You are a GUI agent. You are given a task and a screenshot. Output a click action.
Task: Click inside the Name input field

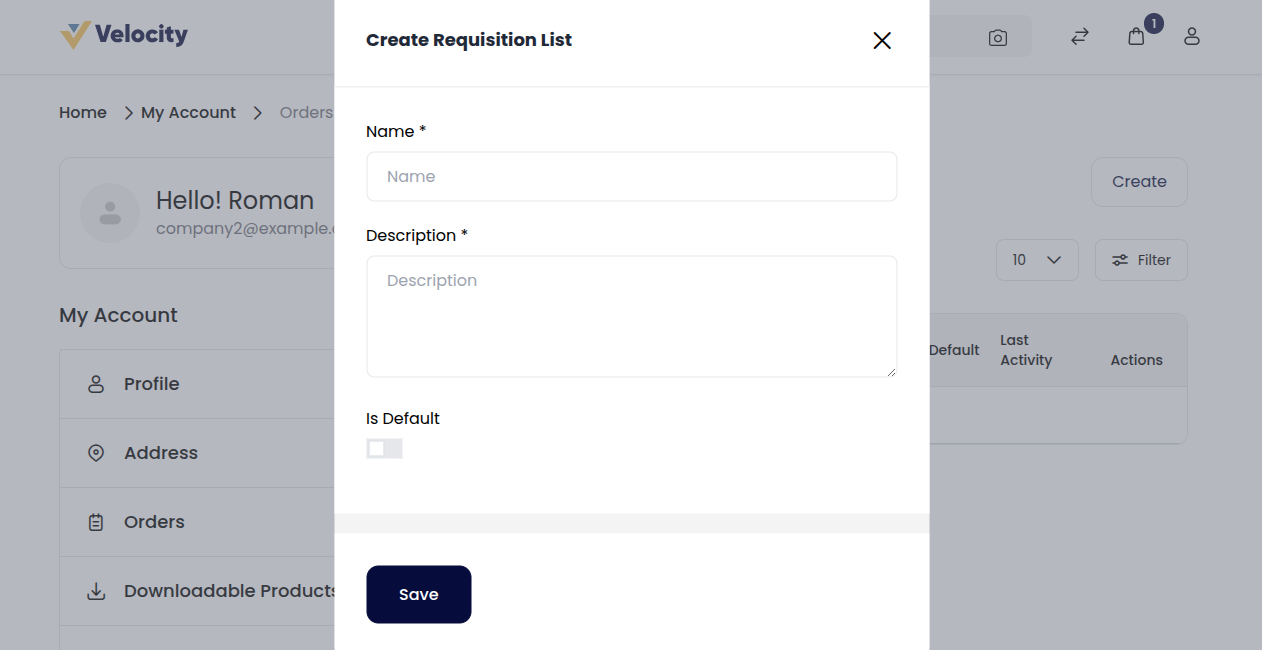(x=631, y=176)
